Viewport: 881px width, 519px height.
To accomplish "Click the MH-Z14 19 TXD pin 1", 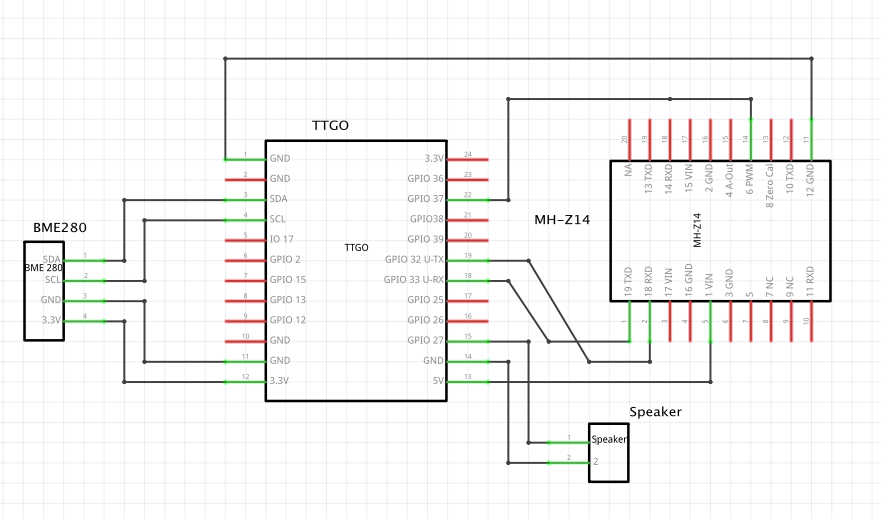I will [629, 321].
